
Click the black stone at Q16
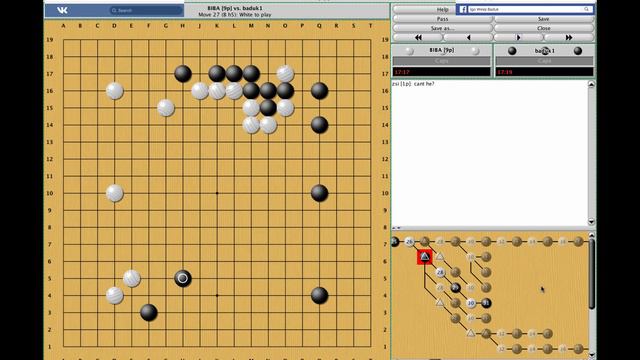point(319,91)
